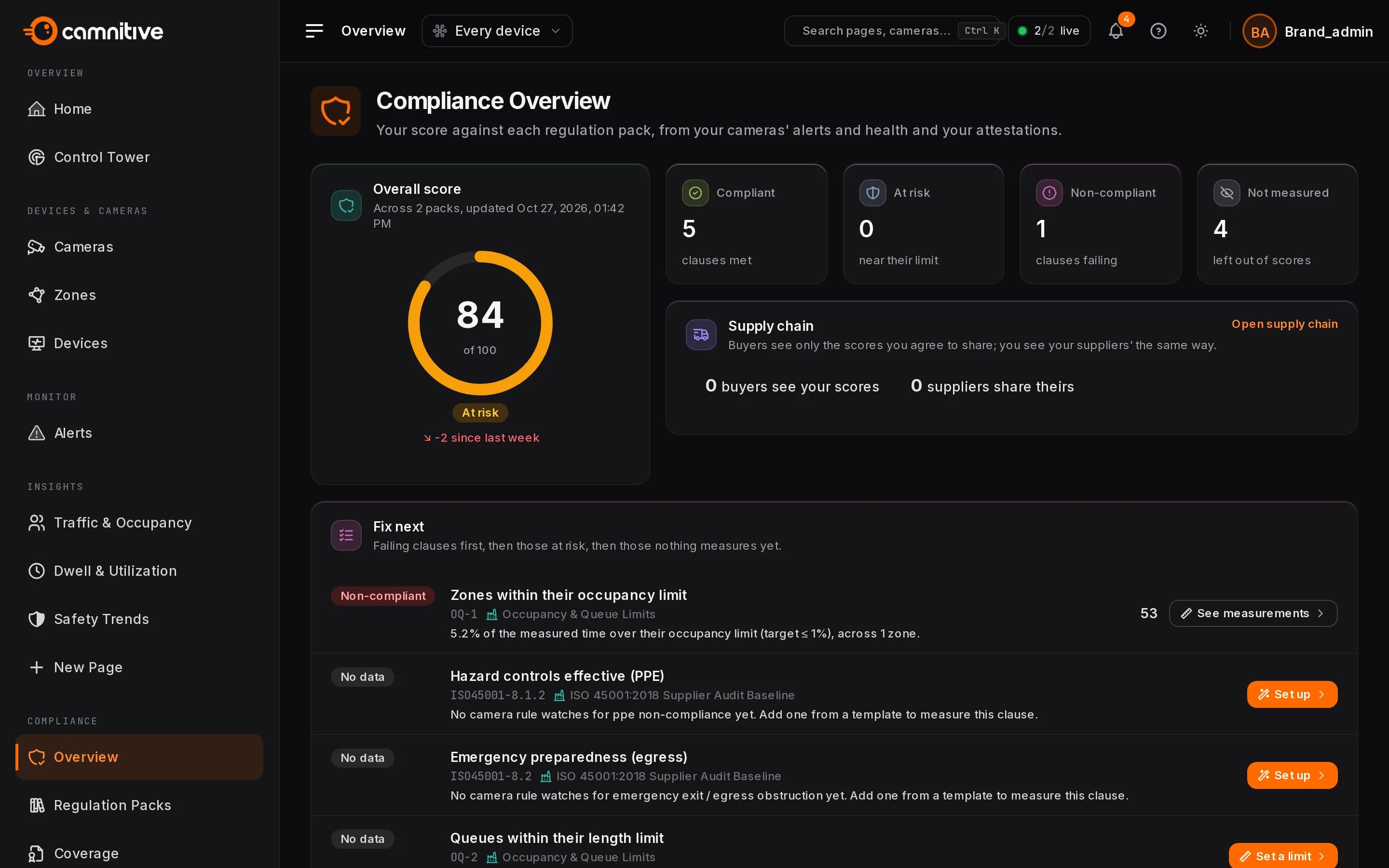This screenshot has width=1389, height=868.
Task: Select compliance Overview sidebar item
Action: tap(139, 757)
